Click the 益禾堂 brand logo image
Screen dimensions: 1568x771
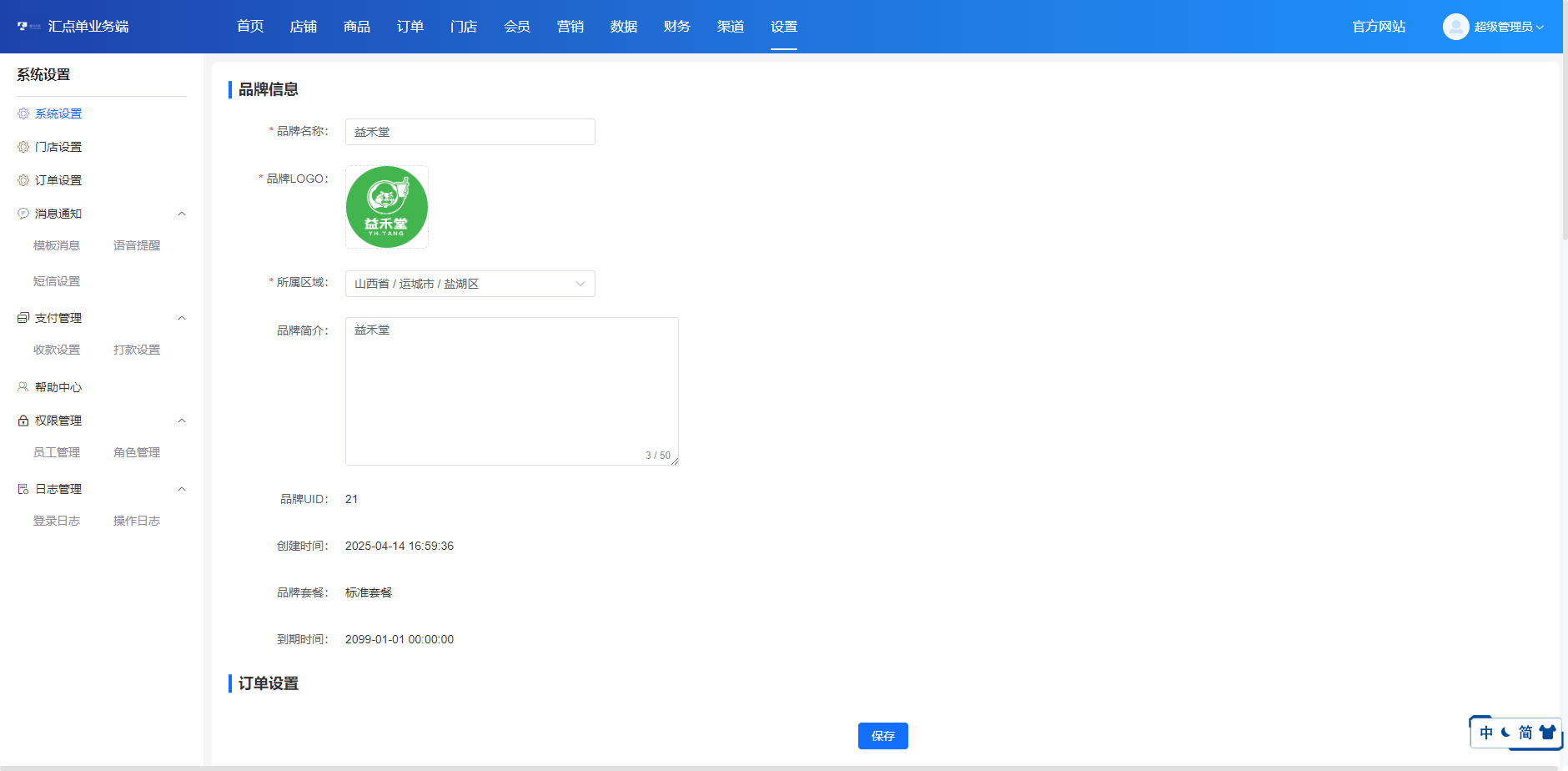point(387,207)
